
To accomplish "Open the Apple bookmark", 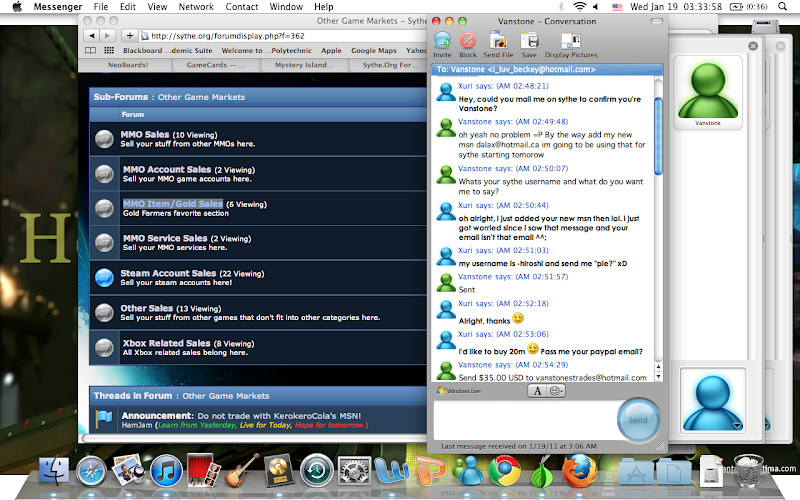I will [331, 51].
